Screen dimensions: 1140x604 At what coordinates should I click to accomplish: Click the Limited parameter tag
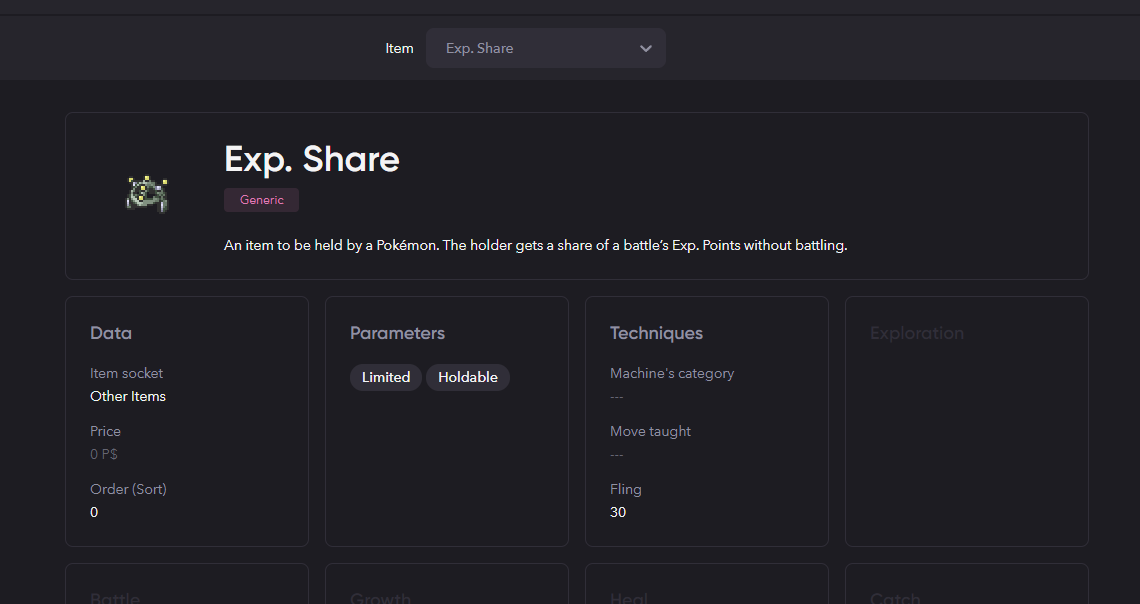(x=386, y=377)
